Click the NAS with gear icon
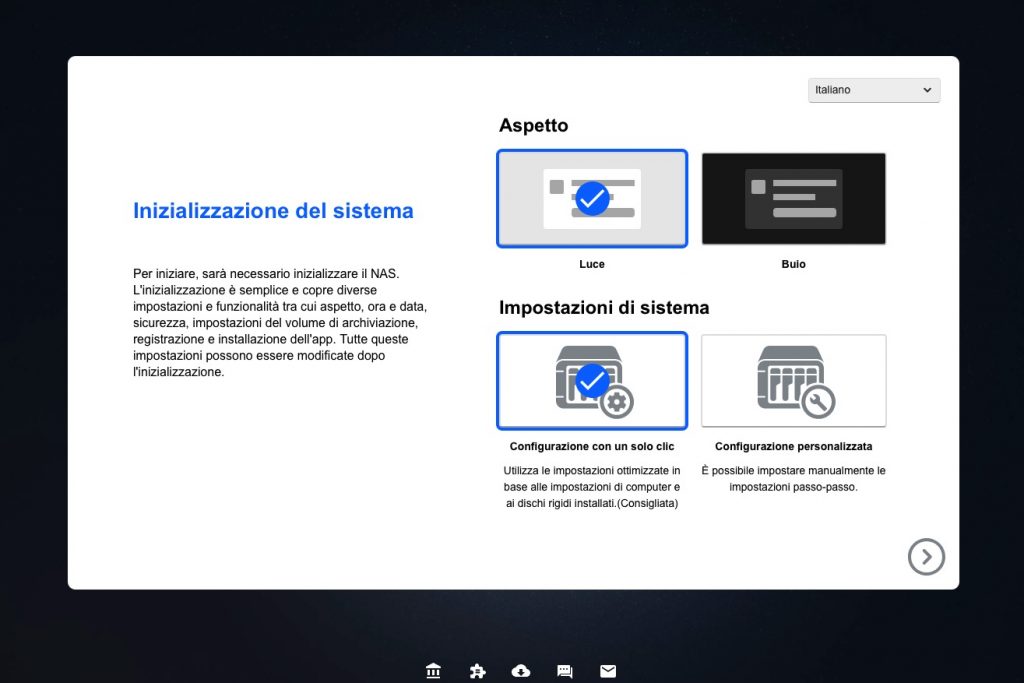This screenshot has height=683, width=1024. tap(592, 381)
